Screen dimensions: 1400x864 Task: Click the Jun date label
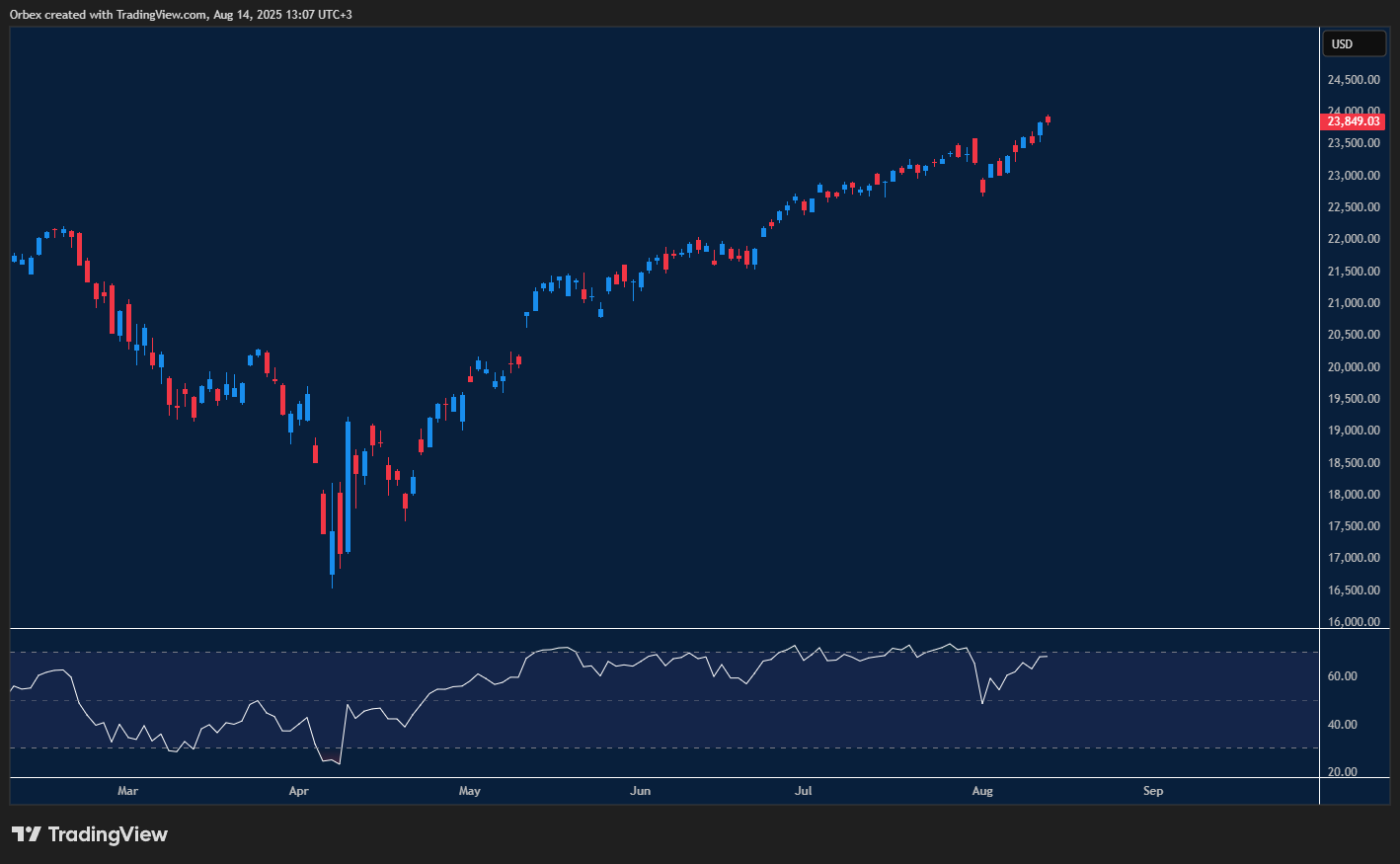[x=641, y=791]
